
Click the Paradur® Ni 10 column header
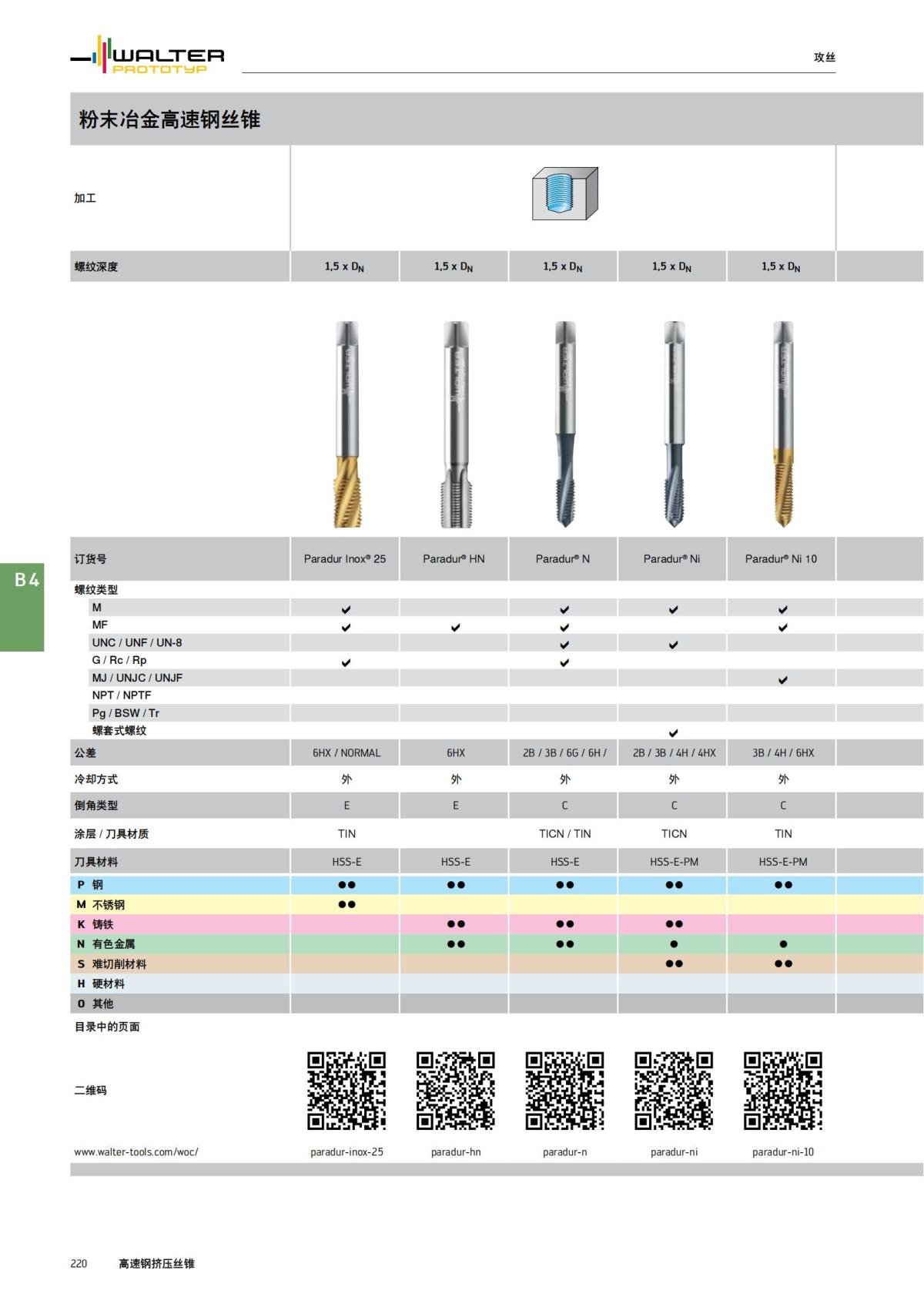tap(781, 559)
